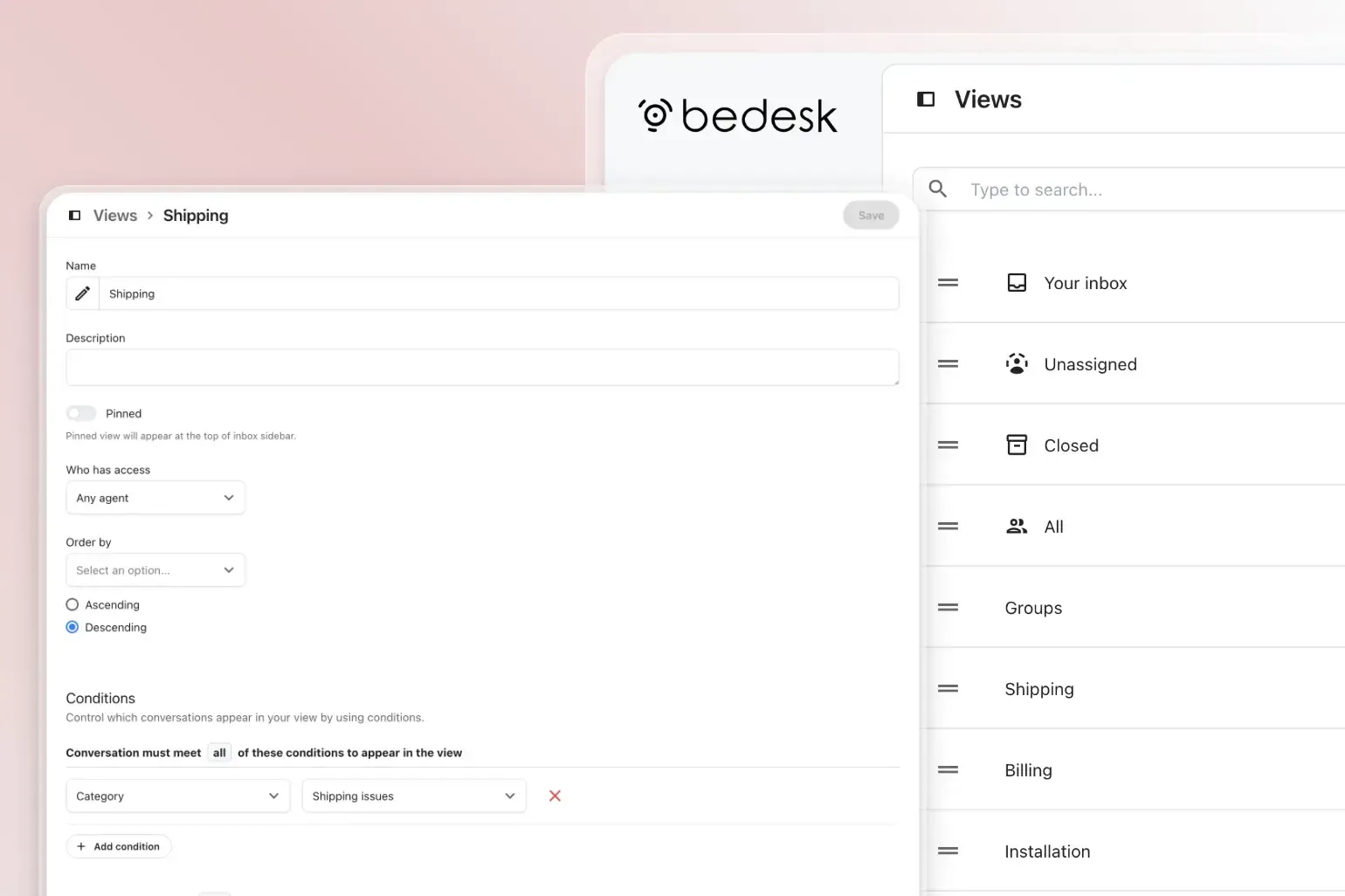Toggle sidebar icon beside Views heading
Screen dimensions: 1345x896
point(926,100)
